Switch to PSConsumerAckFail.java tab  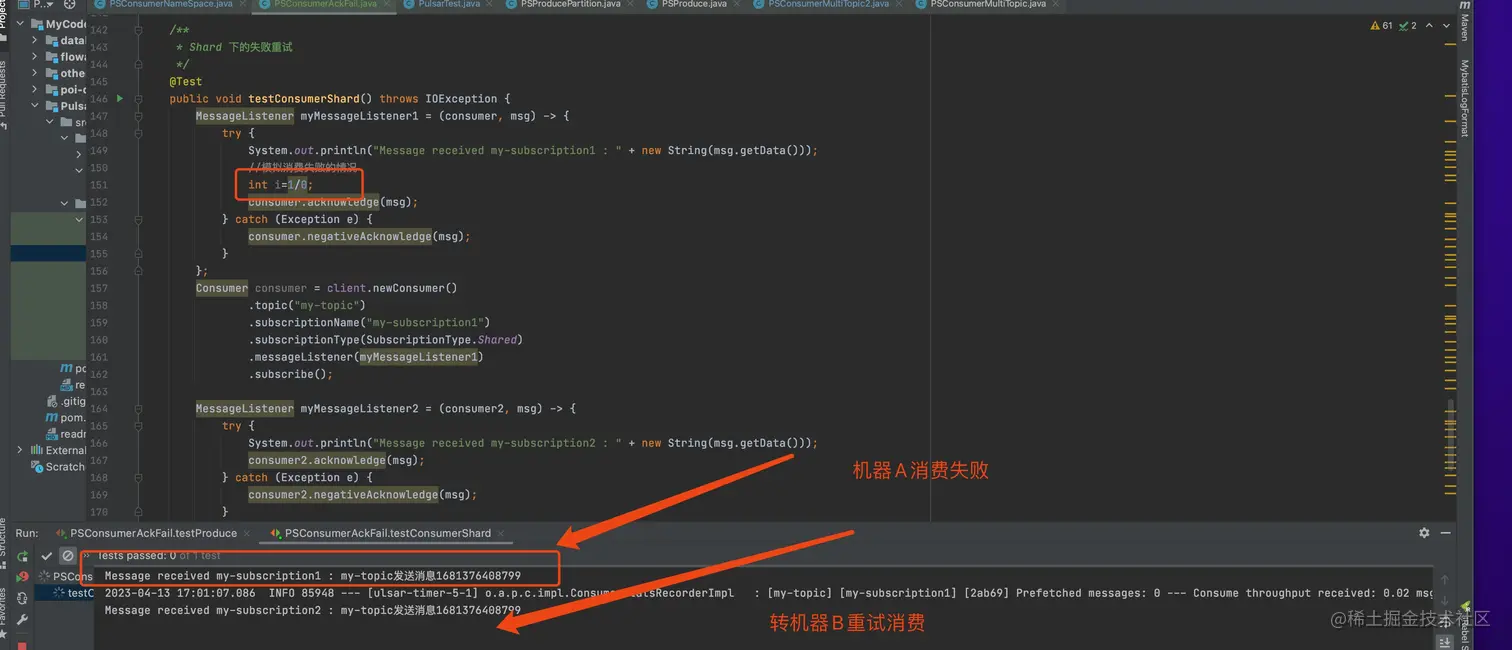(x=325, y=4)
